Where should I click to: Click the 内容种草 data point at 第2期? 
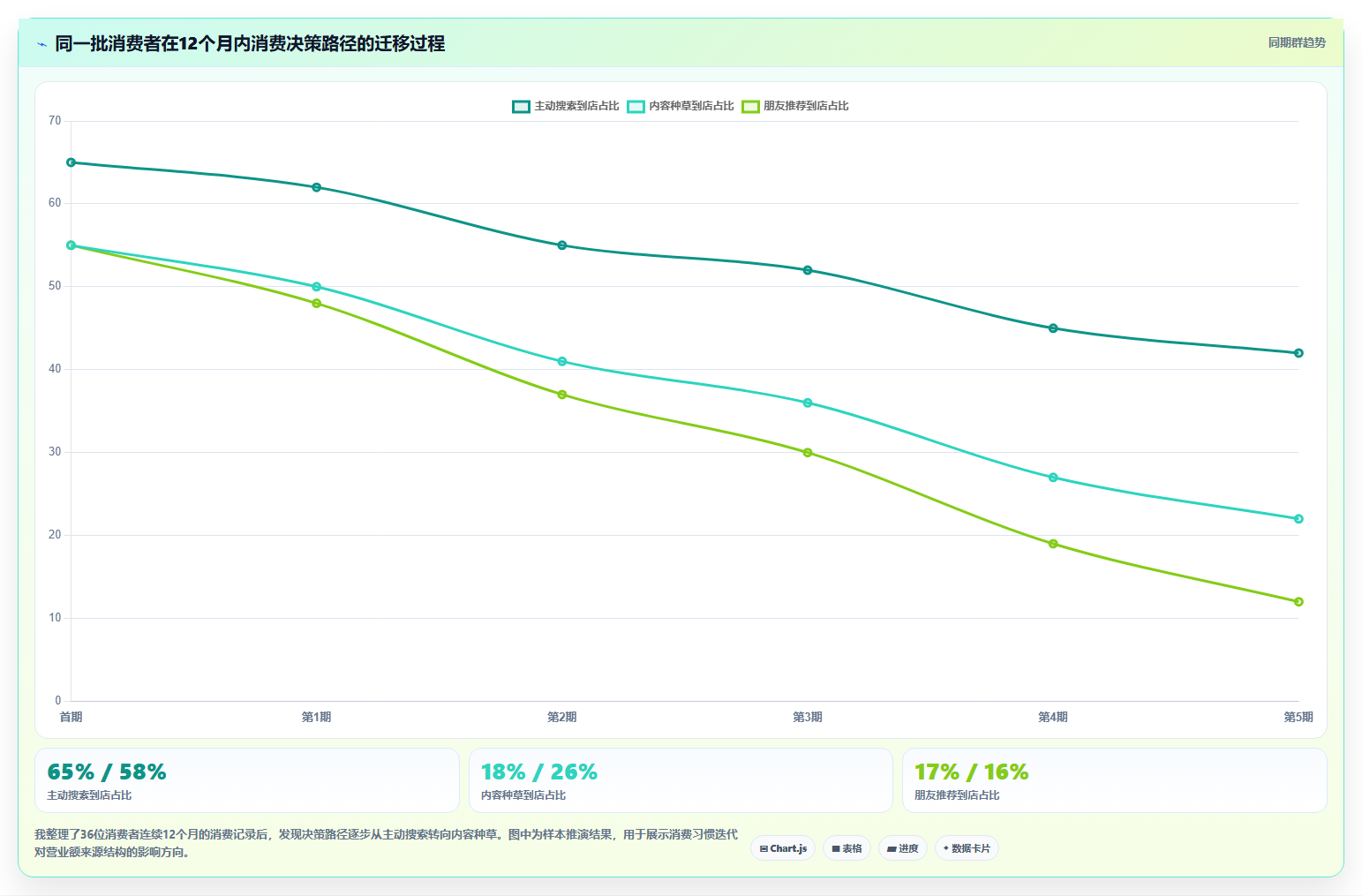point(561,361)
